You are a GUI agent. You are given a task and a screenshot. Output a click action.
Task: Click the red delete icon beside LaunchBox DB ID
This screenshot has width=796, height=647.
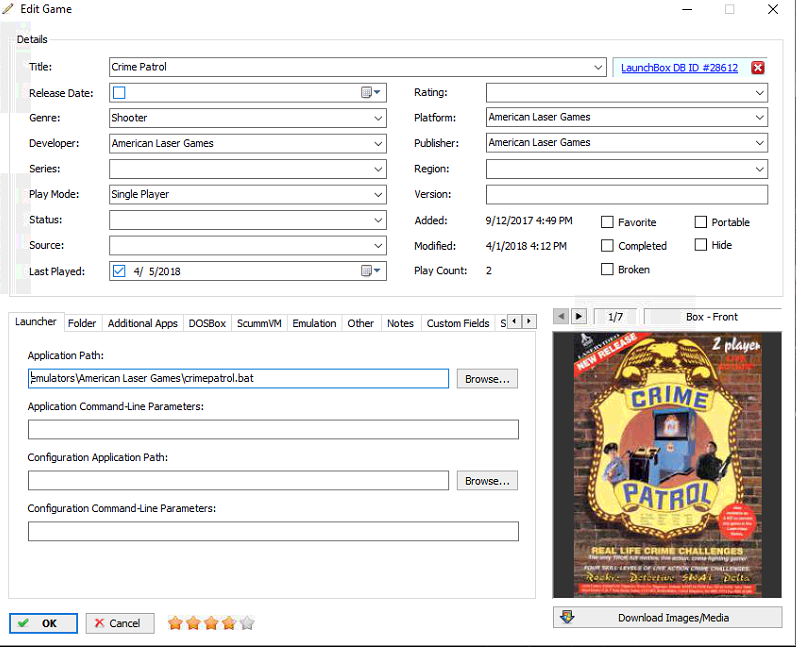[x=758, y=68]
